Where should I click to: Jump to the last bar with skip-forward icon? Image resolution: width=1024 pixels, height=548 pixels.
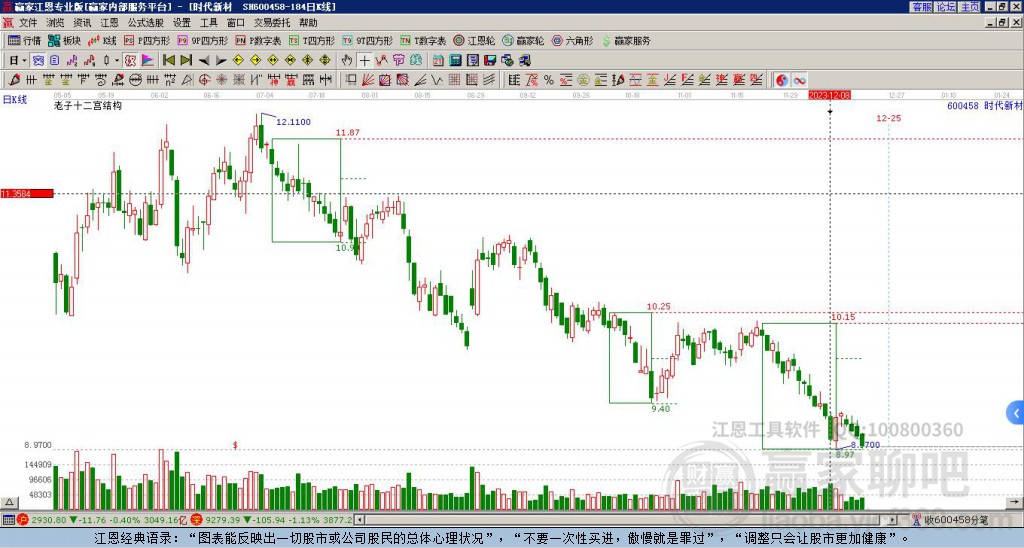pyautogui.click(x=186, y=60)
